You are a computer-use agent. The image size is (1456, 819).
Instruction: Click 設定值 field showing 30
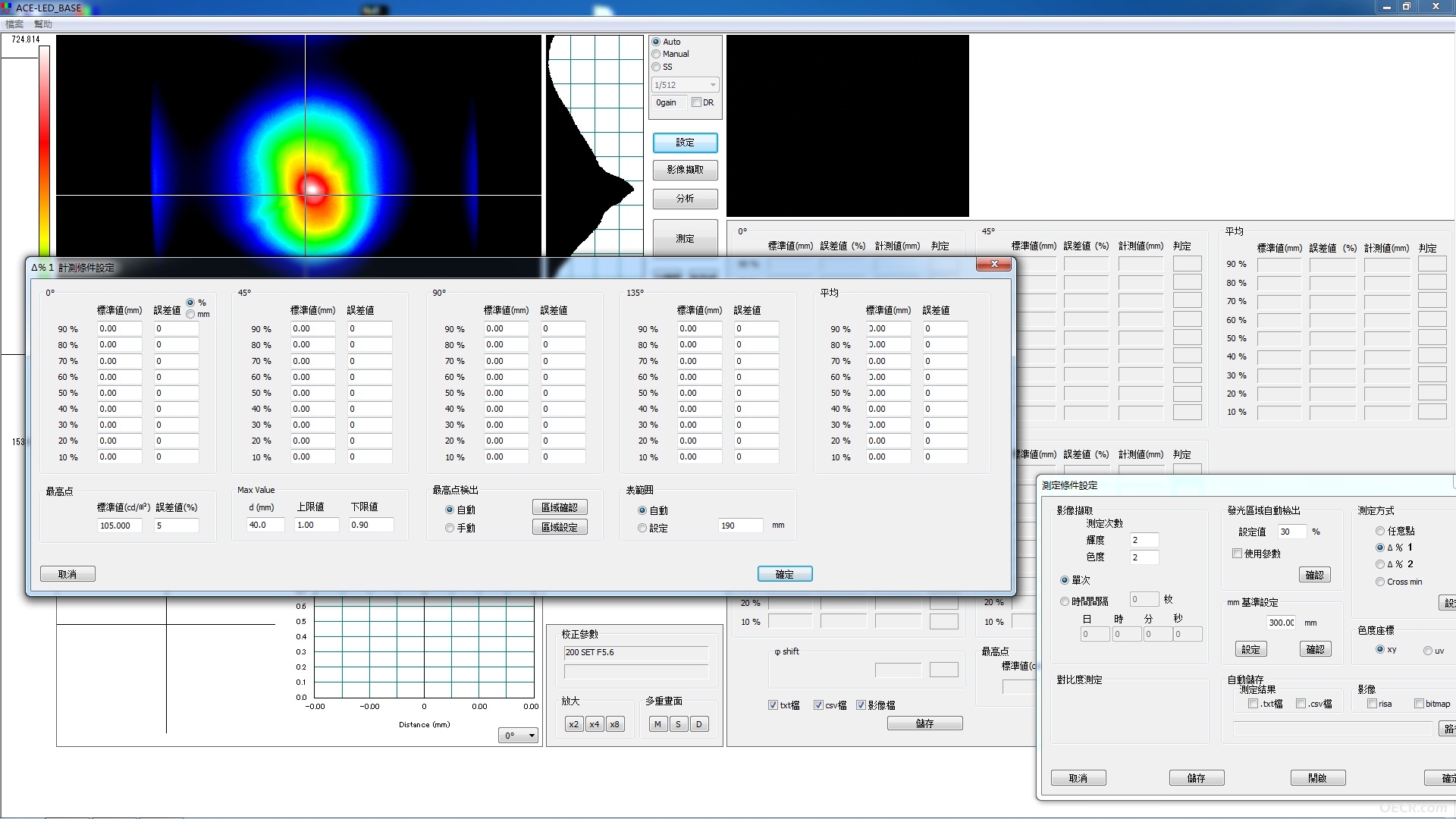[1292, 532]
